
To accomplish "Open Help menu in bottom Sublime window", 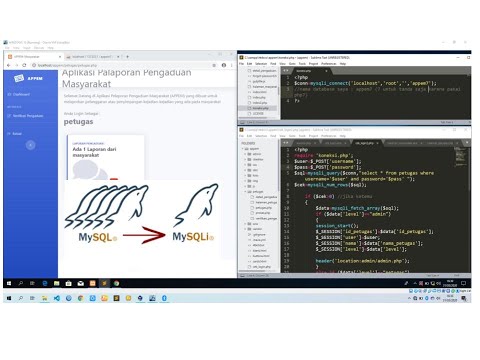I will tap(343, 136).
